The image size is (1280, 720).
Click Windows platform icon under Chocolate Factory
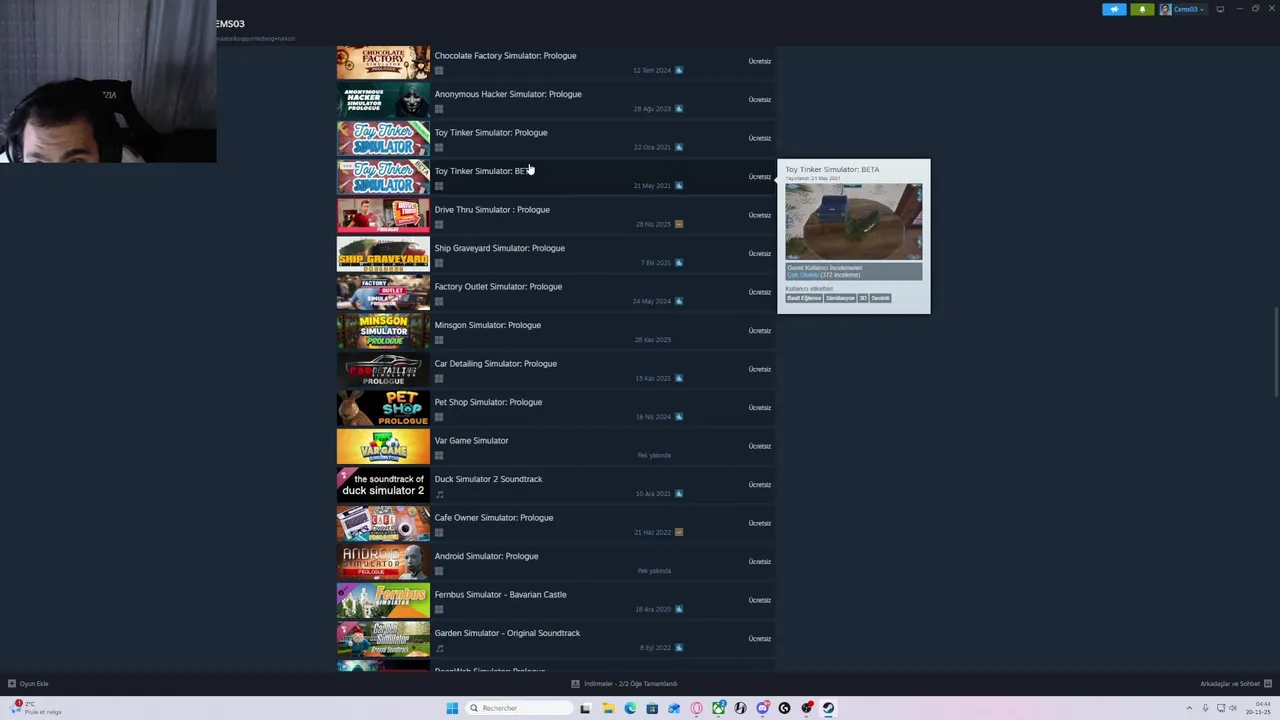pyautogui.click(x=439, y=71)
